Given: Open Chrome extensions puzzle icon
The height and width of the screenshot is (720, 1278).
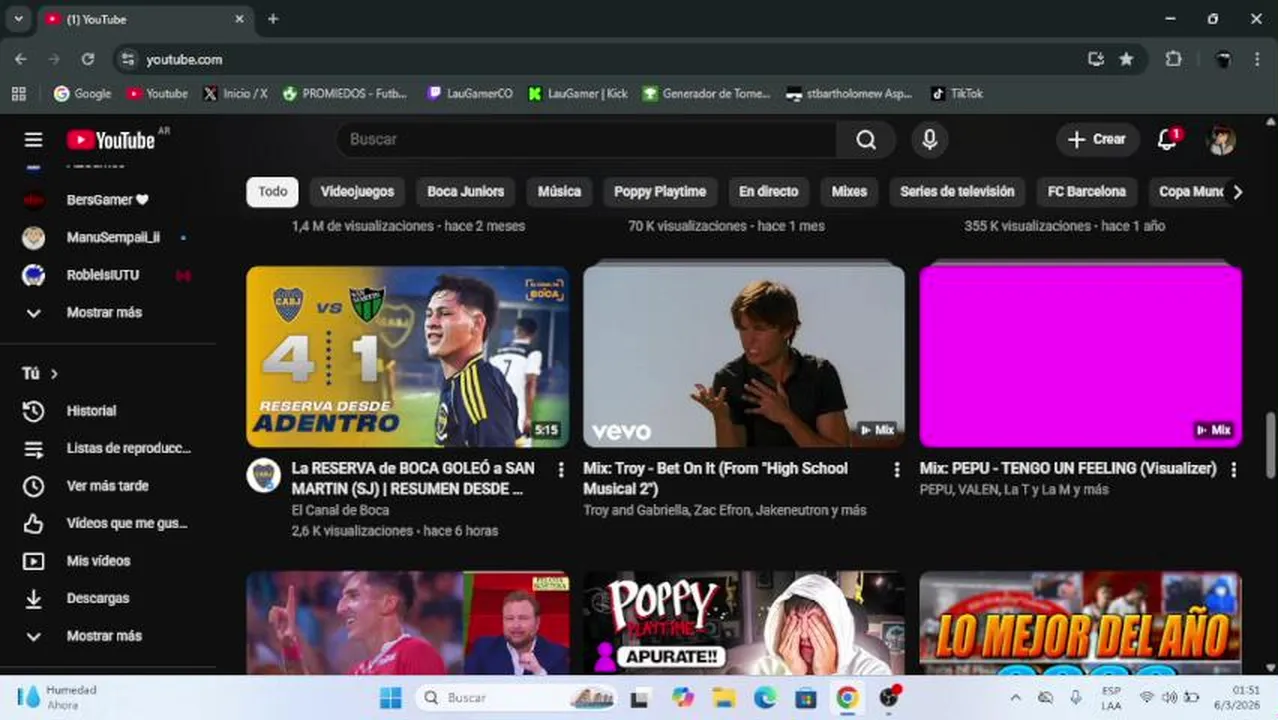Looking at the screenshot, I should coord(1173,60).
